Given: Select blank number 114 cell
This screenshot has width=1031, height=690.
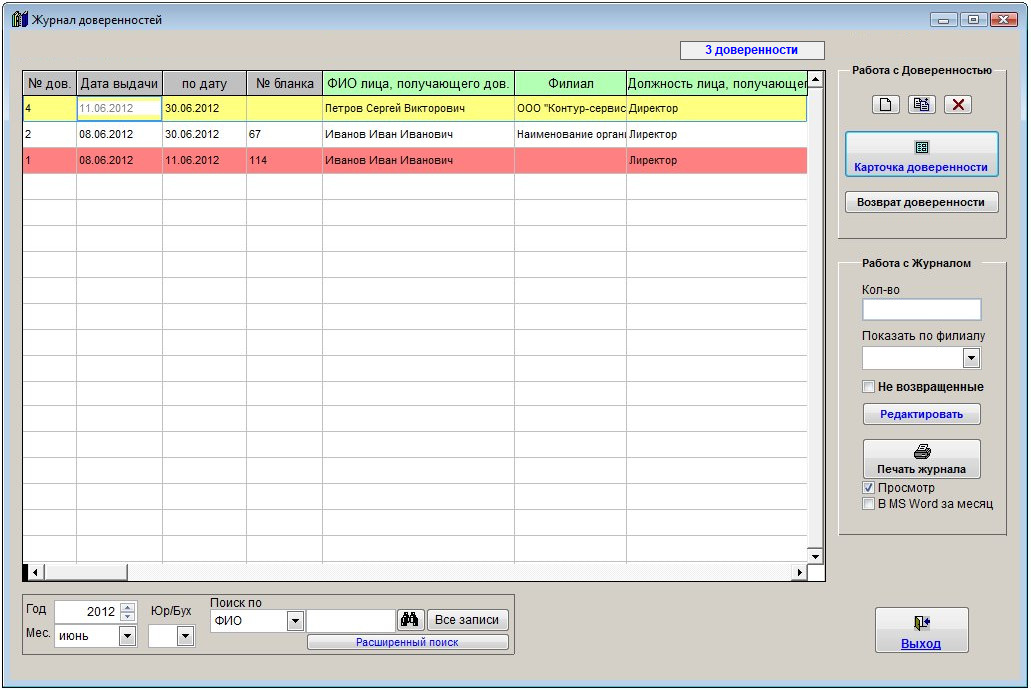Looking at the screenshot, I should coord(285,160).
